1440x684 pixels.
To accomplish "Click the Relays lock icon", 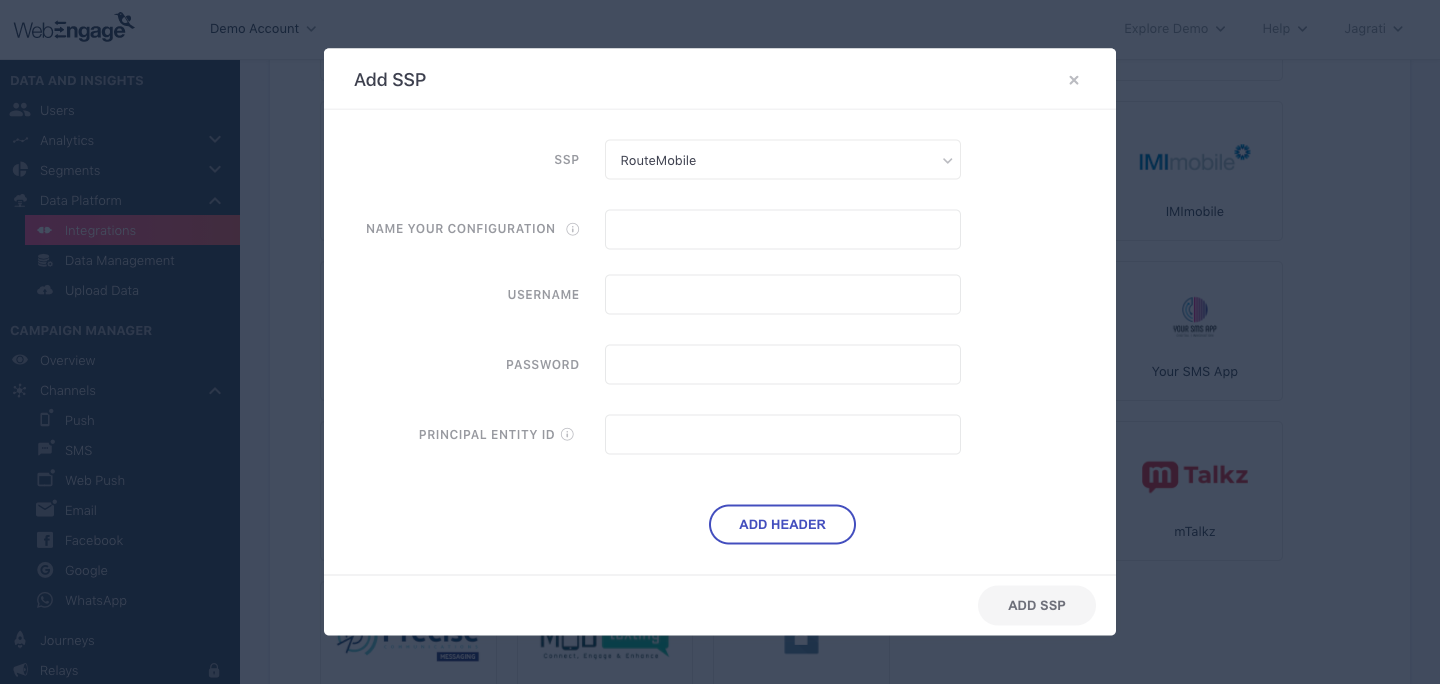I will (x=214, y=670).
